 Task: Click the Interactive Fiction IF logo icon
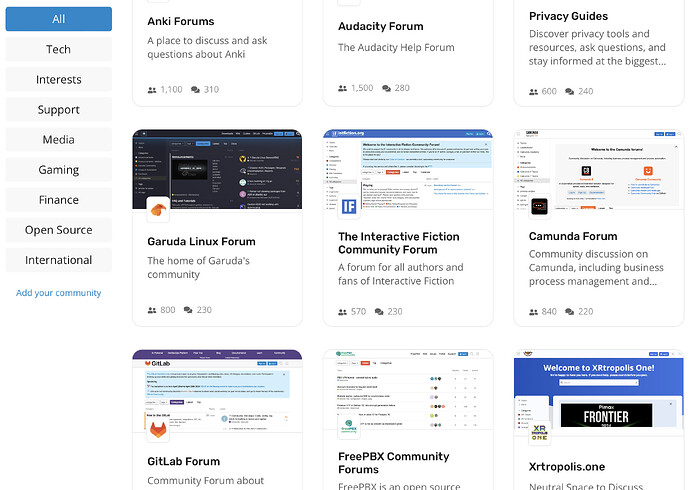point(349,207)
